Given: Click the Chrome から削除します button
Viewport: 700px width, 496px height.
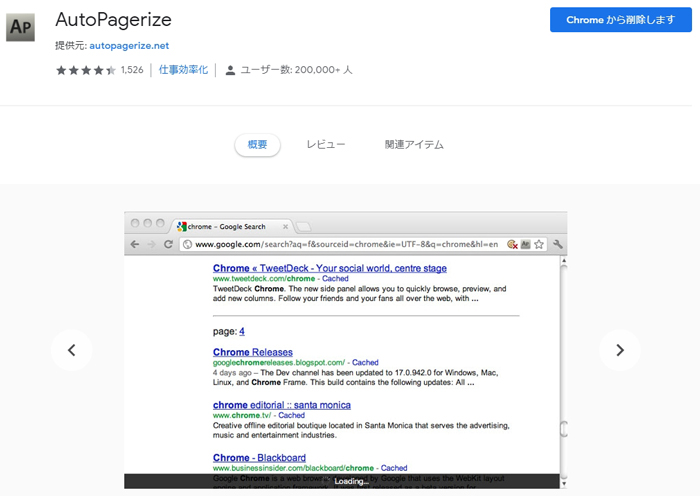Looking at the screenshot, I should point(621,20).
